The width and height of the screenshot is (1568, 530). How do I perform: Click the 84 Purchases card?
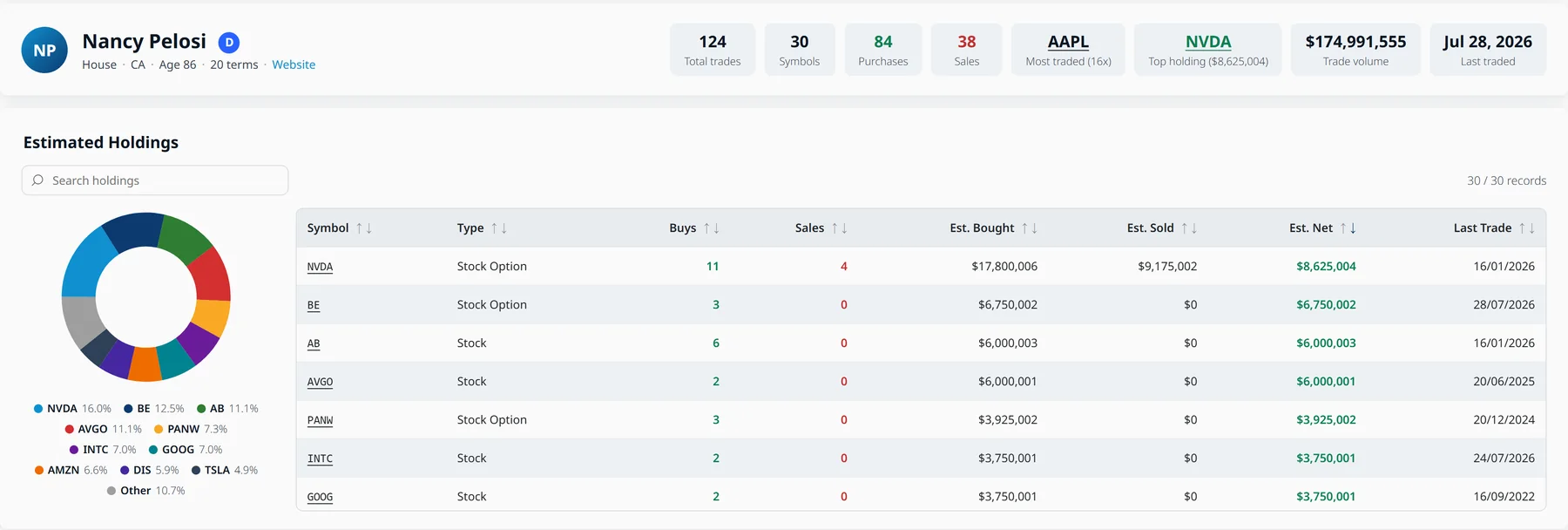(x=883, y=50)
